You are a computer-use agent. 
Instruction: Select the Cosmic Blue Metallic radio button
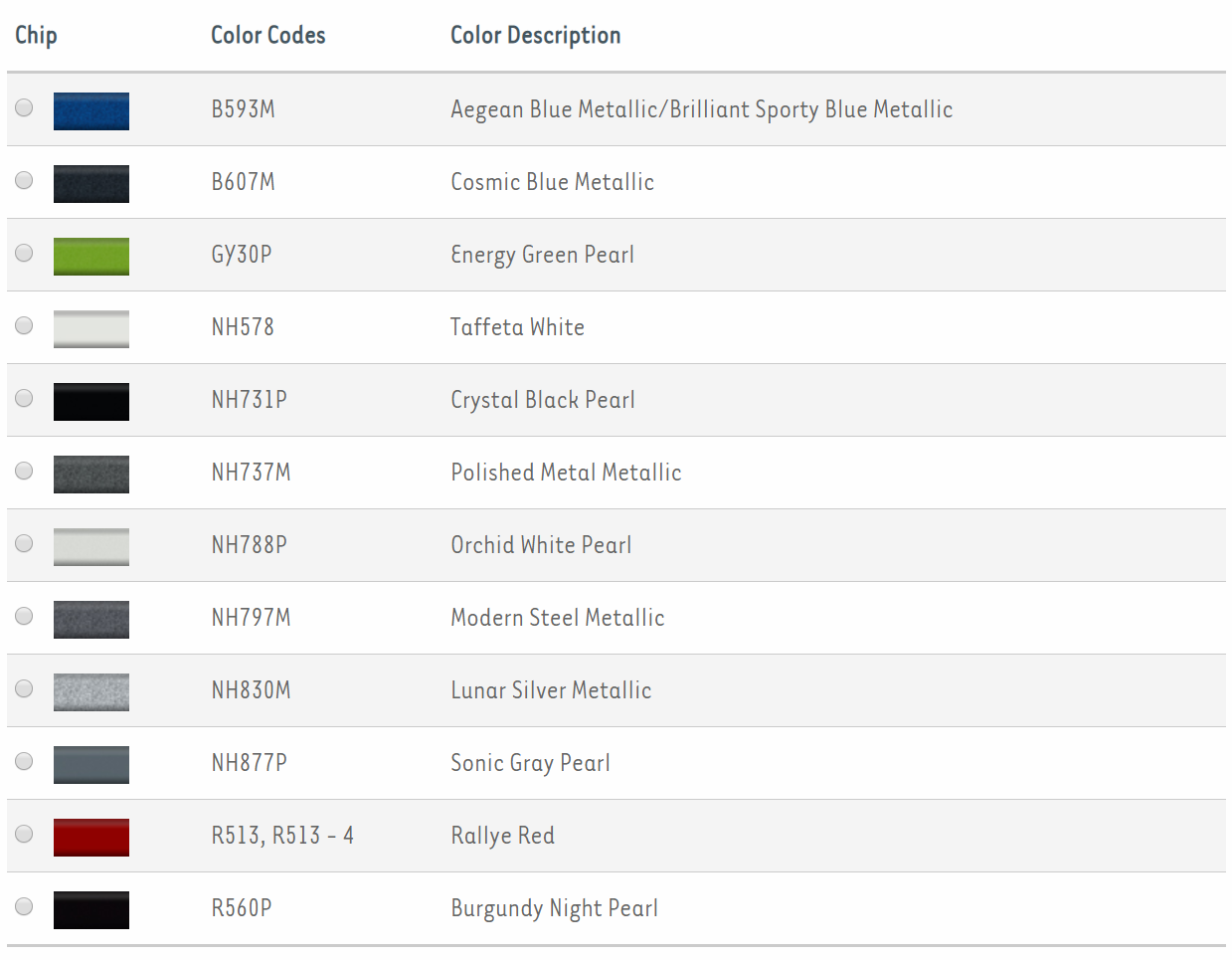click(x=25, y=180)
